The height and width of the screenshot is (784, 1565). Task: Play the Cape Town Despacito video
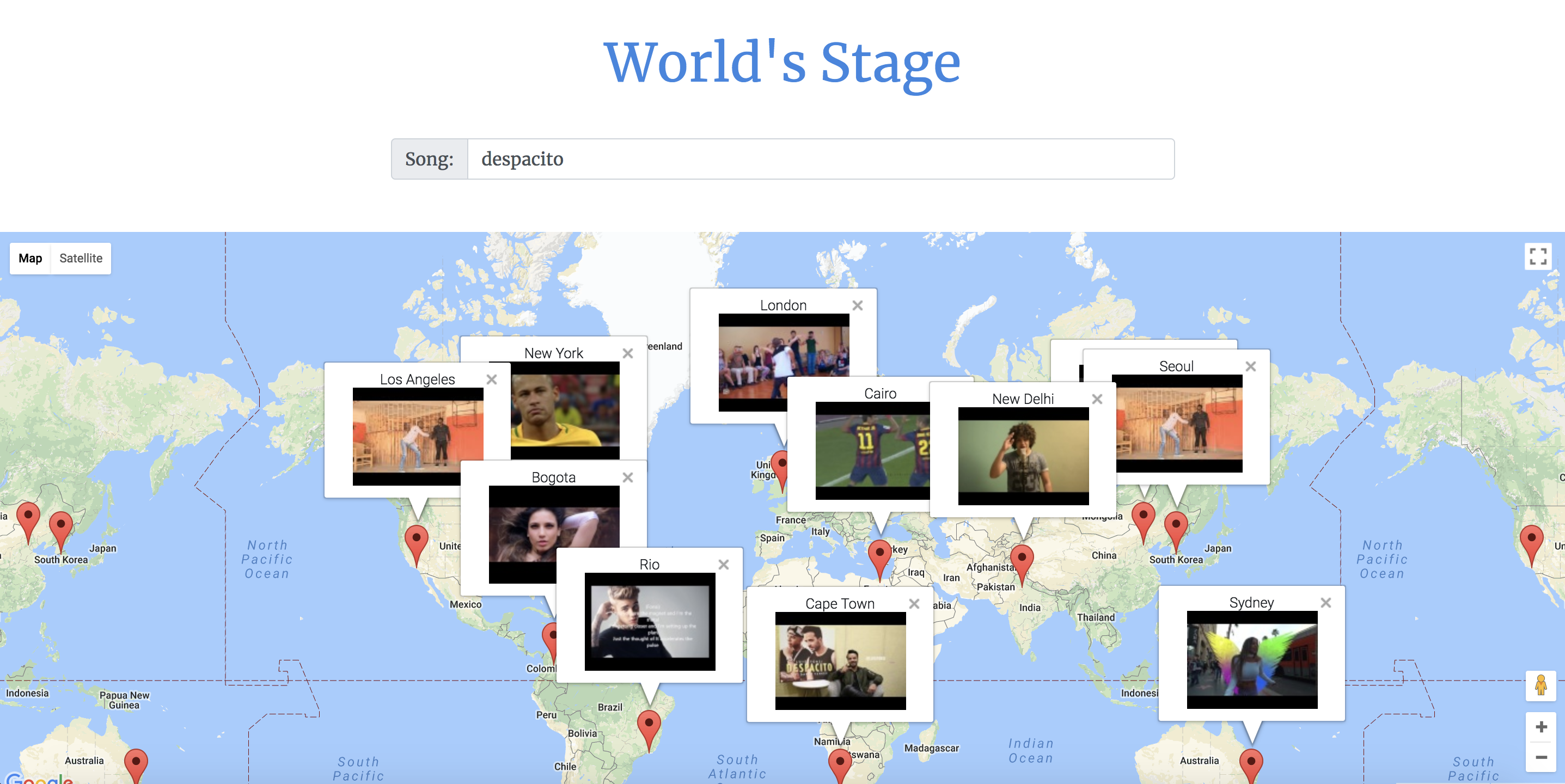coord(840,661)
